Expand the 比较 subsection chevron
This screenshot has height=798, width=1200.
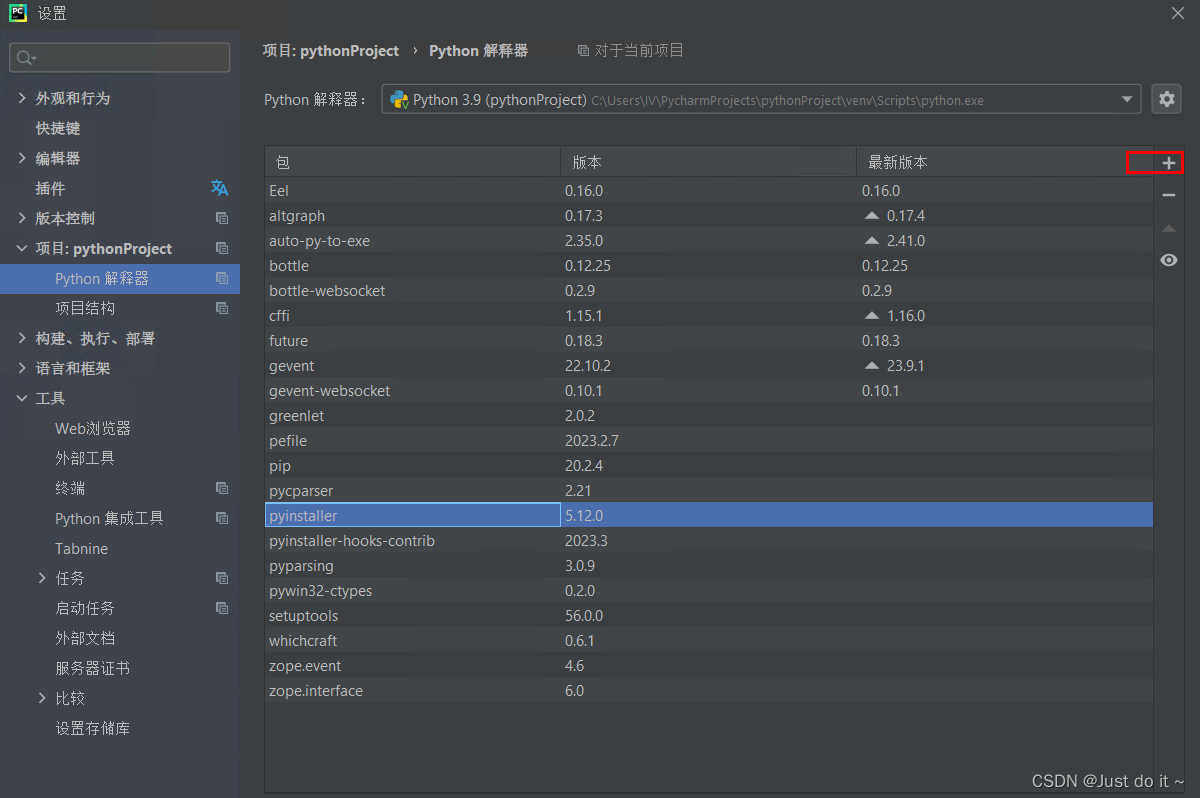pos(42,698)
